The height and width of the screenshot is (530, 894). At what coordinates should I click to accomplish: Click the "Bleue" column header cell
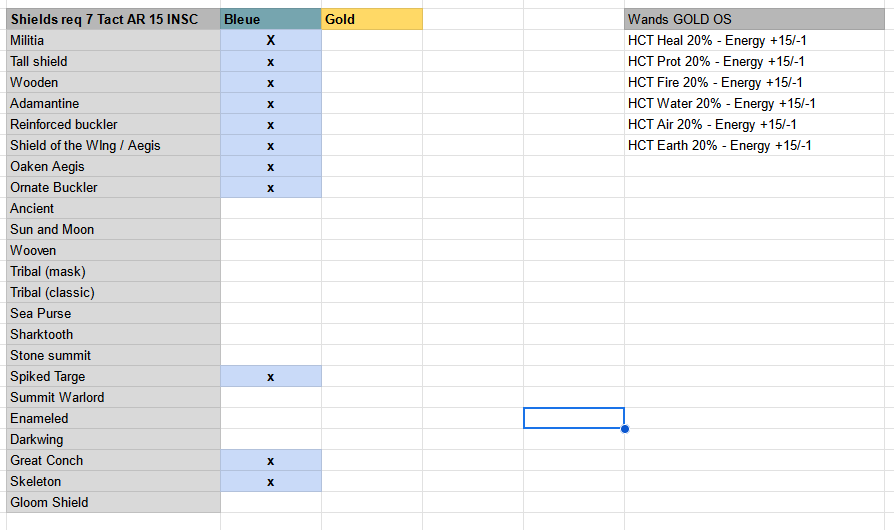[x=270, y=19]
